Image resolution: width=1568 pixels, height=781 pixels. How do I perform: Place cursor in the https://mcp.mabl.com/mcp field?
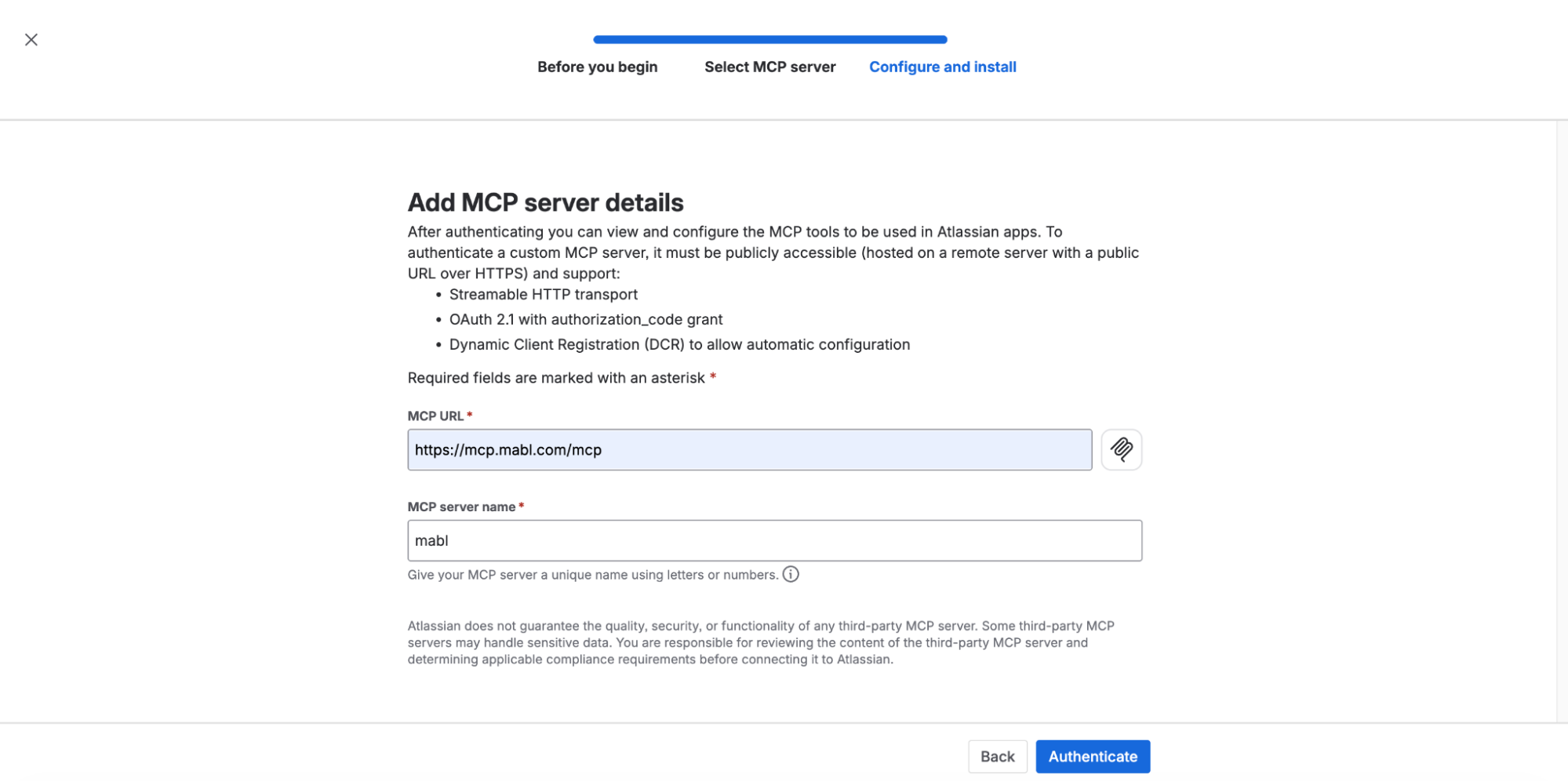(749, 449)
